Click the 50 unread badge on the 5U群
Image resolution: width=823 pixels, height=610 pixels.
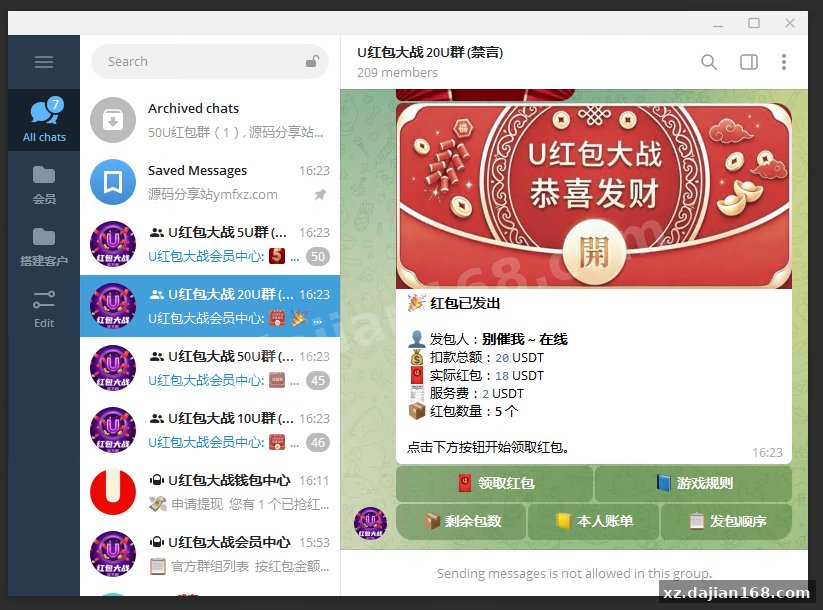(318, 256)
